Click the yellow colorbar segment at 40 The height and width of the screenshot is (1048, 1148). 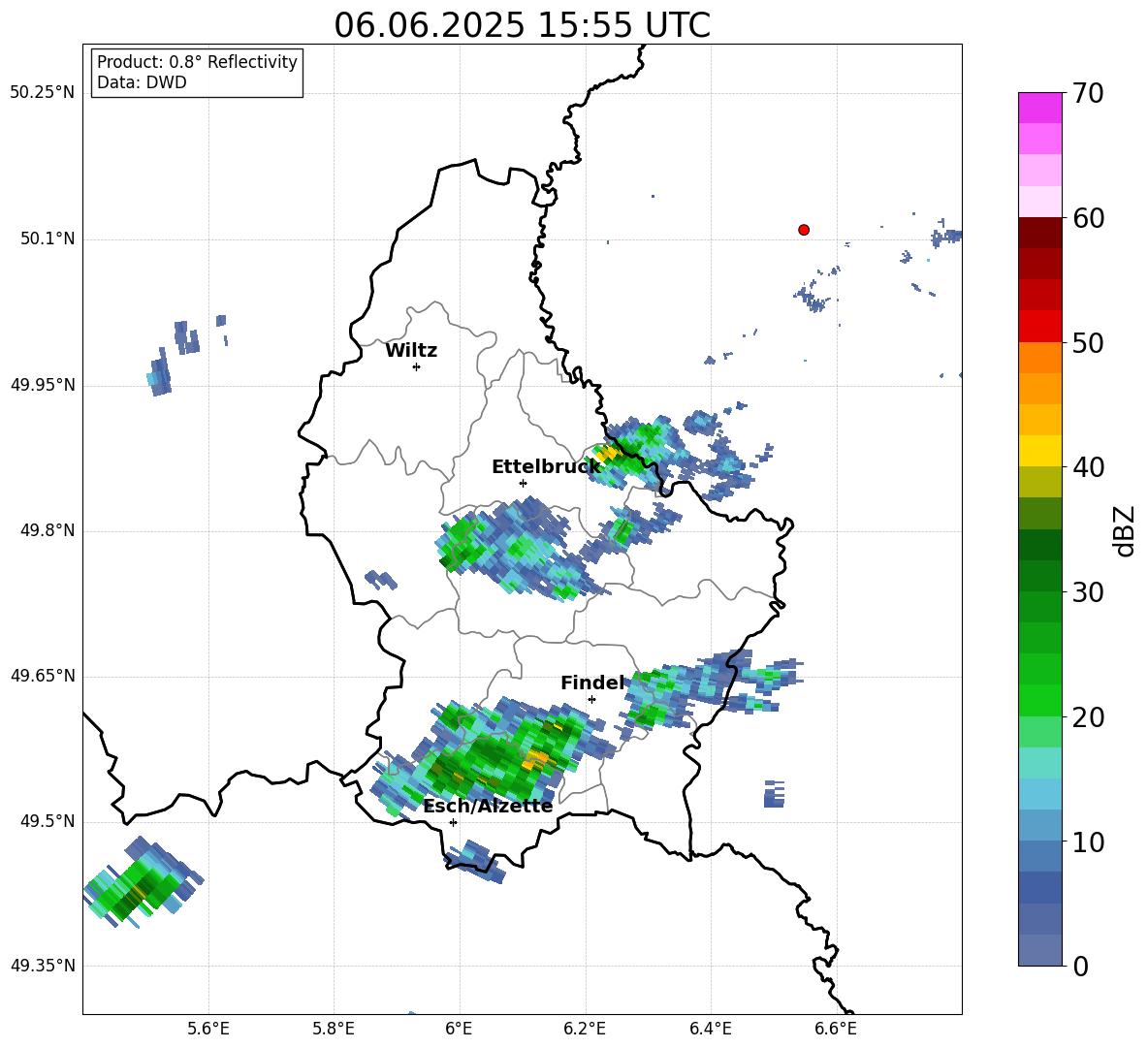pos(1039,451)
